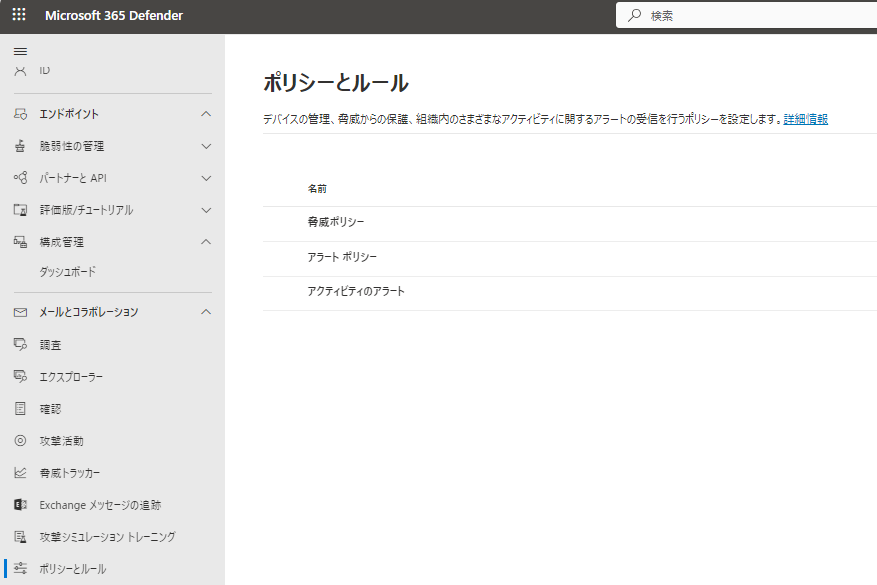The height and width of the screenshot is (585, 877).
Task: Click the 評価版/チュートリアル label
Action: 86,210
